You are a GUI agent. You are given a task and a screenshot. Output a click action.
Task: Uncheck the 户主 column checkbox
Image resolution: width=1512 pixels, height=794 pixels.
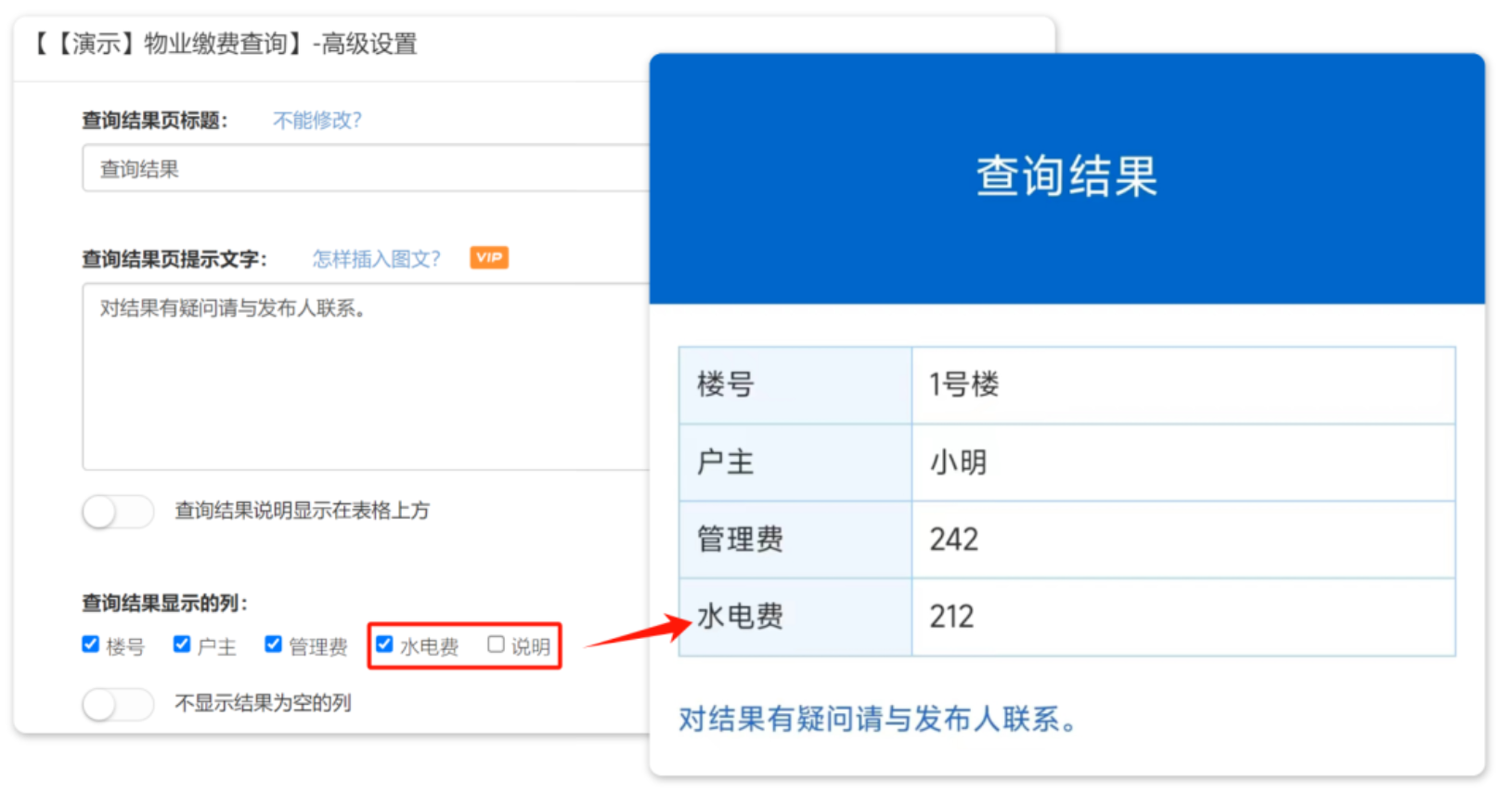pos(182,644)
